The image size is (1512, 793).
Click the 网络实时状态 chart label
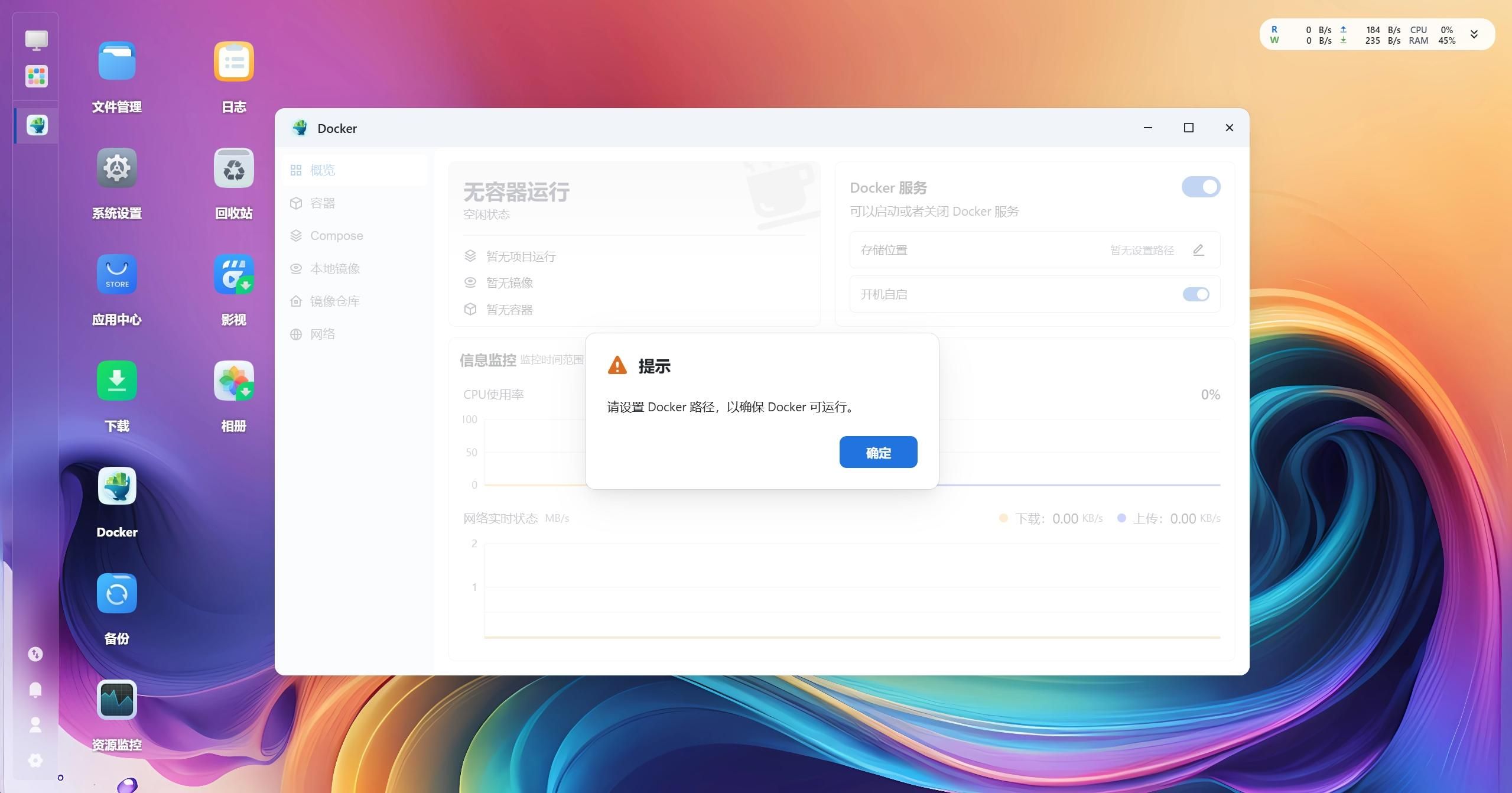tap(500, 518)
